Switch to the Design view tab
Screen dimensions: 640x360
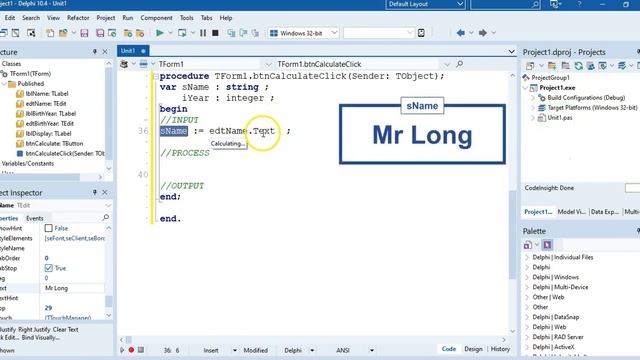pyautogui.click(x=473, y=349)
